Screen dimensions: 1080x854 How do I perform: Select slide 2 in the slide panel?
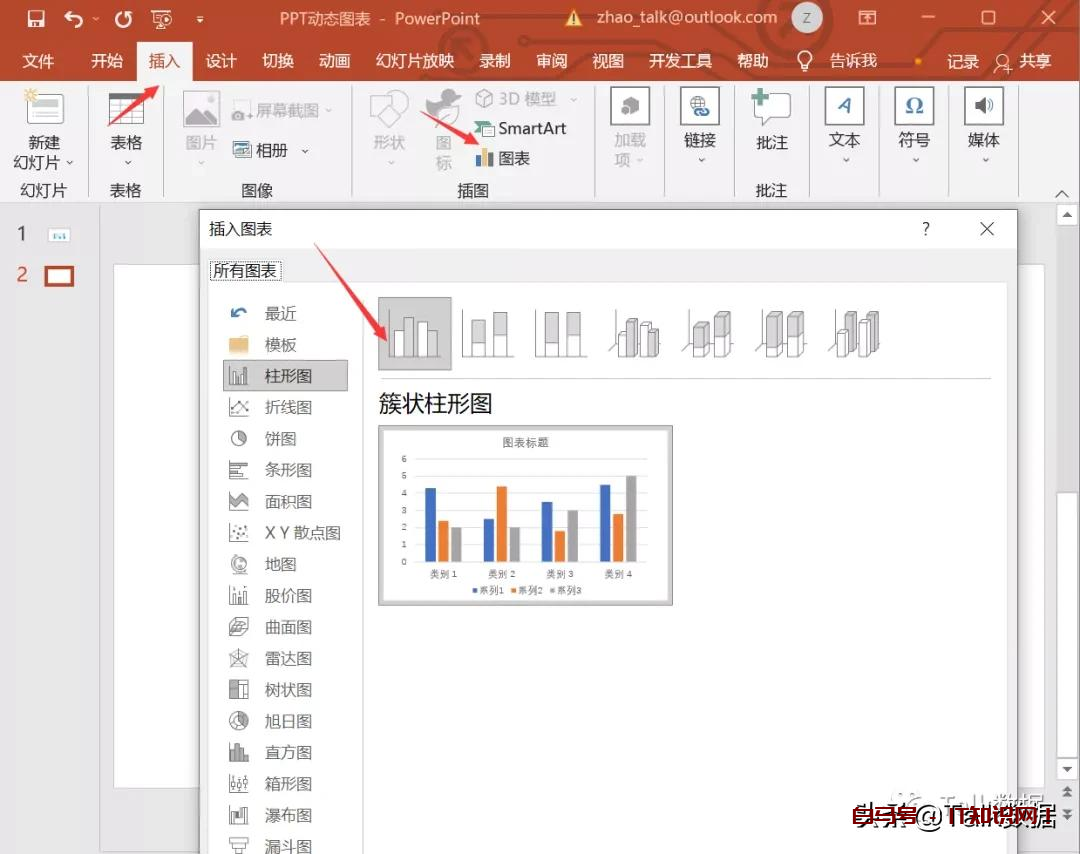(58, 276)
